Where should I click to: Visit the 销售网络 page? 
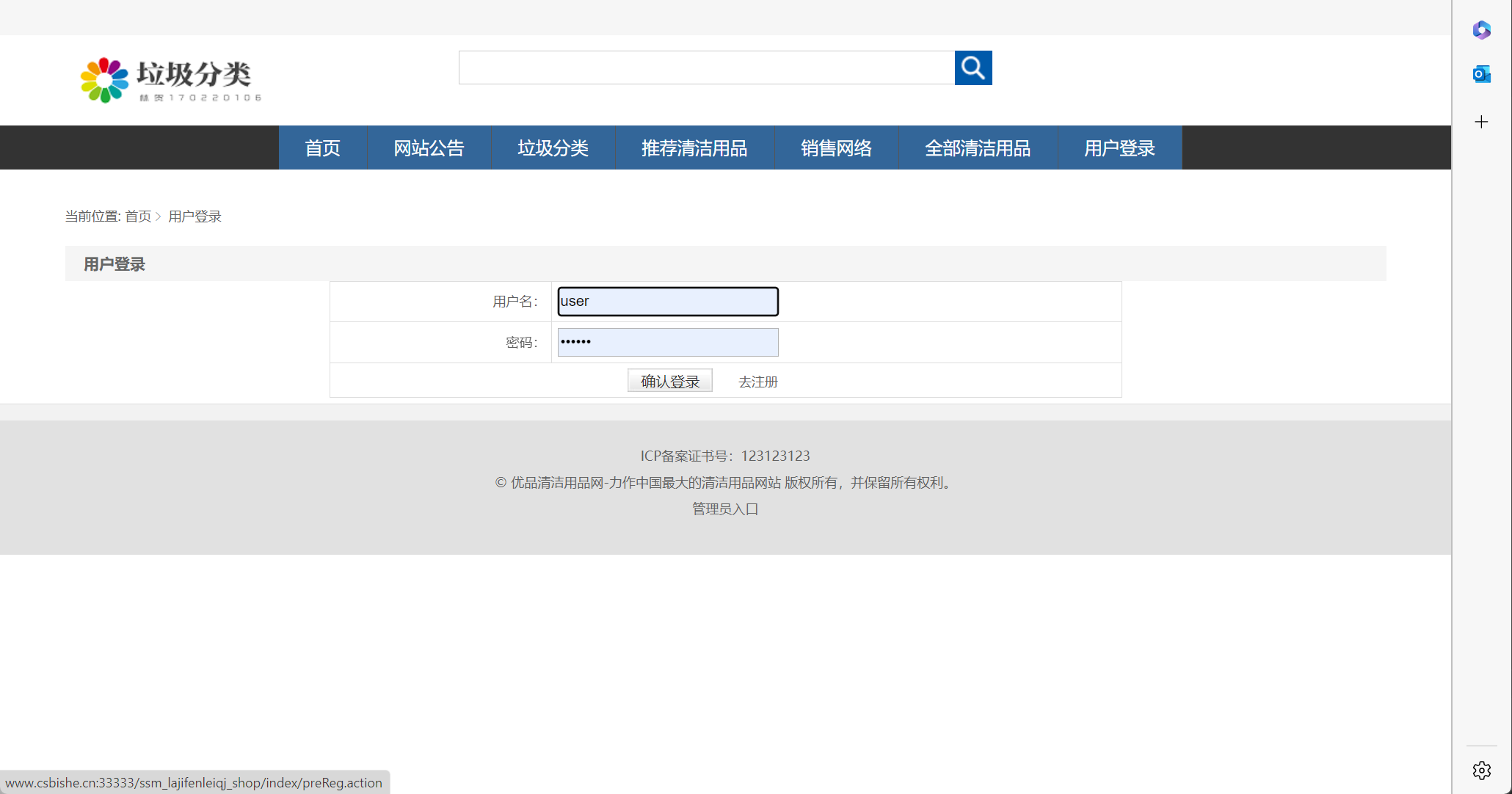click(836, 147)
